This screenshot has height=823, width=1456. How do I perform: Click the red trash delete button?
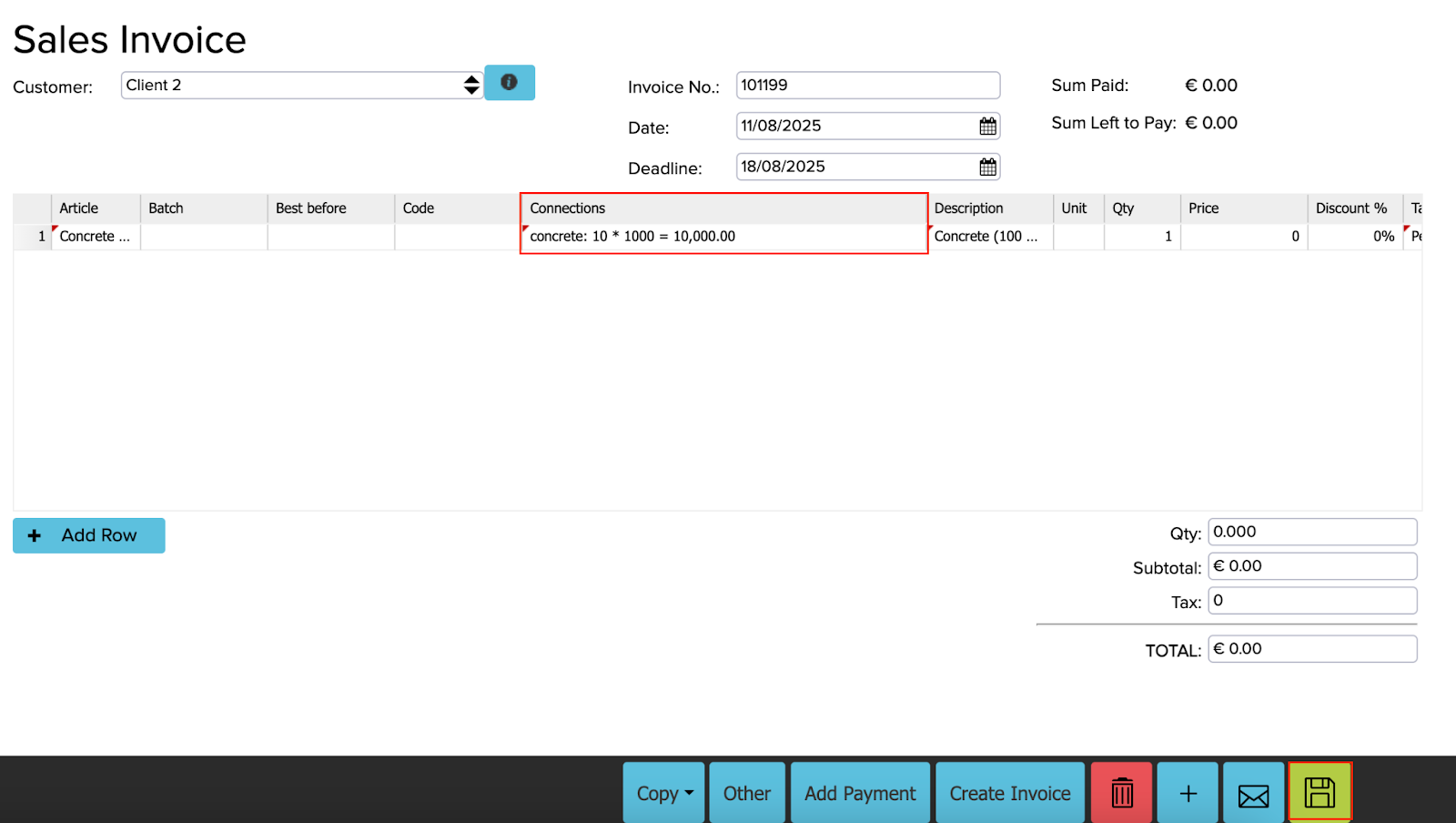point(1122,793)
